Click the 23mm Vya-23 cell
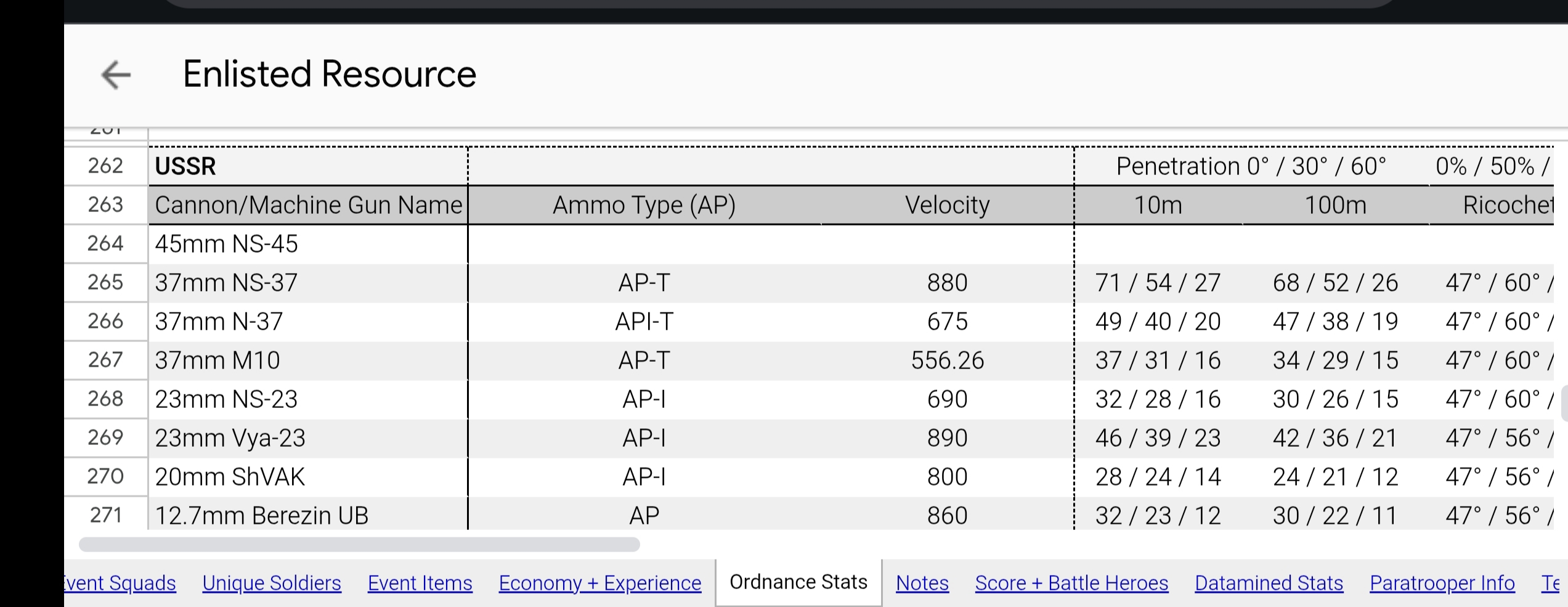Image resolution: width=1568 pixels, height=607 pixels. click(308, 438)
